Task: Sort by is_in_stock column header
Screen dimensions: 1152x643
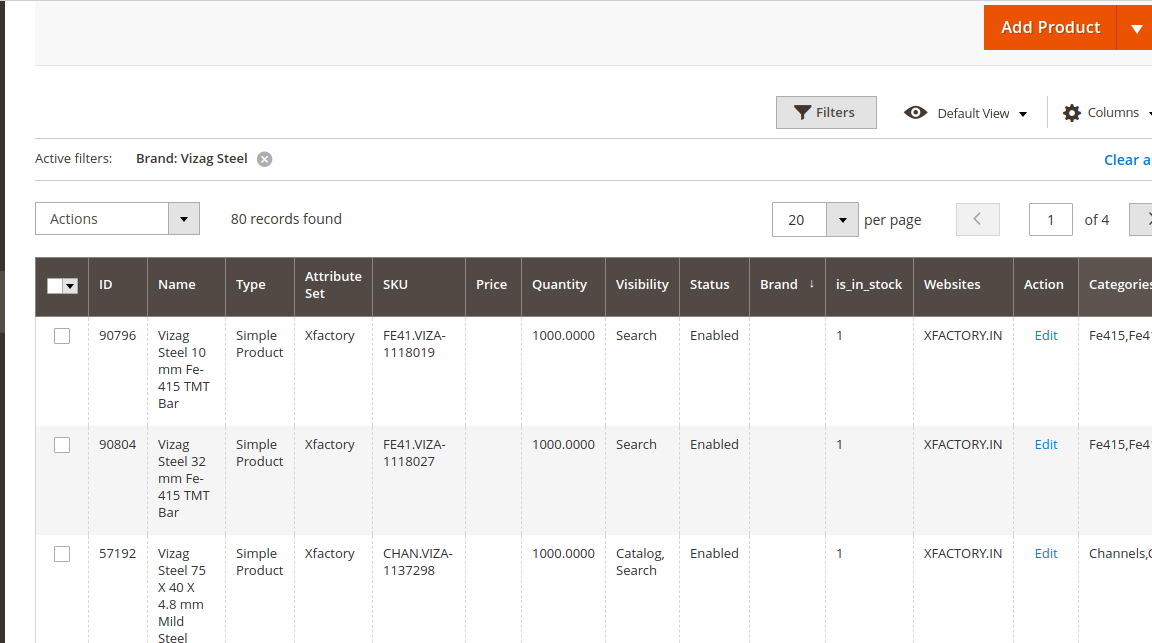Action: [x=869, y=285]
